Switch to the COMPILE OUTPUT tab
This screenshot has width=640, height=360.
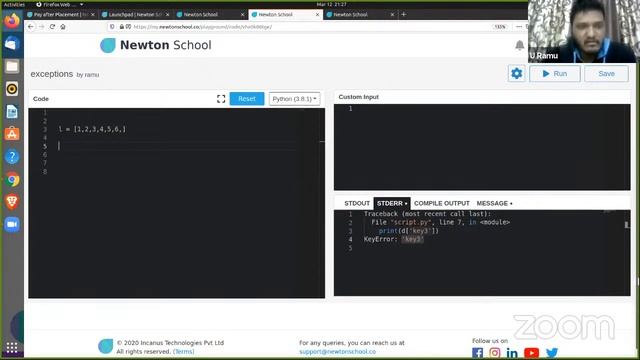click(442, 203)
